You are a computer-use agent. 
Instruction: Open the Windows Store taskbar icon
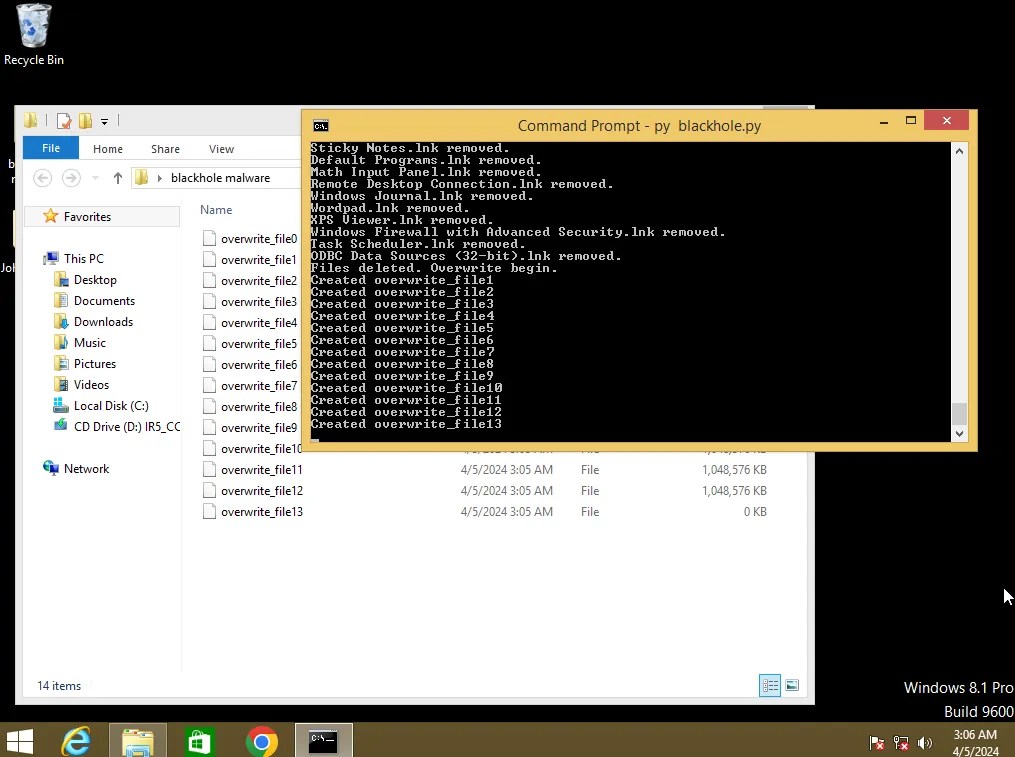pyautogui.click(x=199, y=741)
